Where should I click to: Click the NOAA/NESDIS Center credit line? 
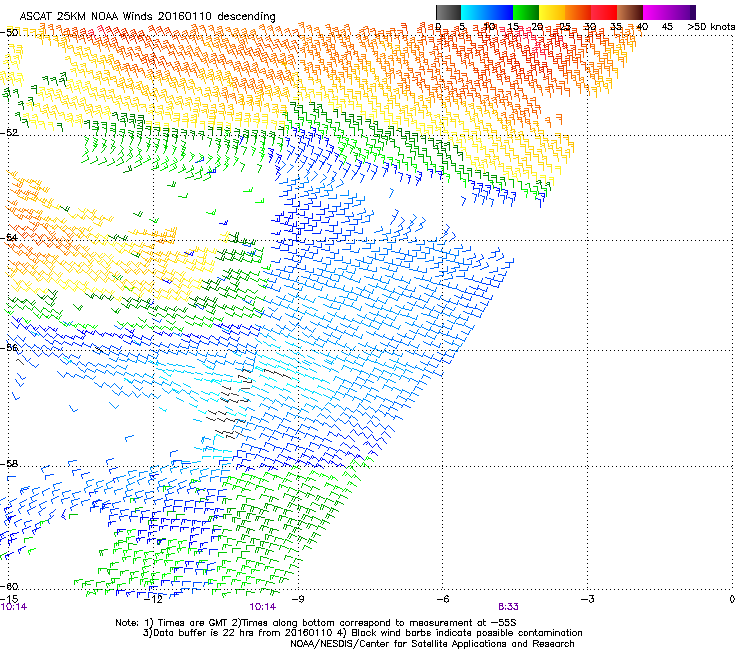(432, 643)
